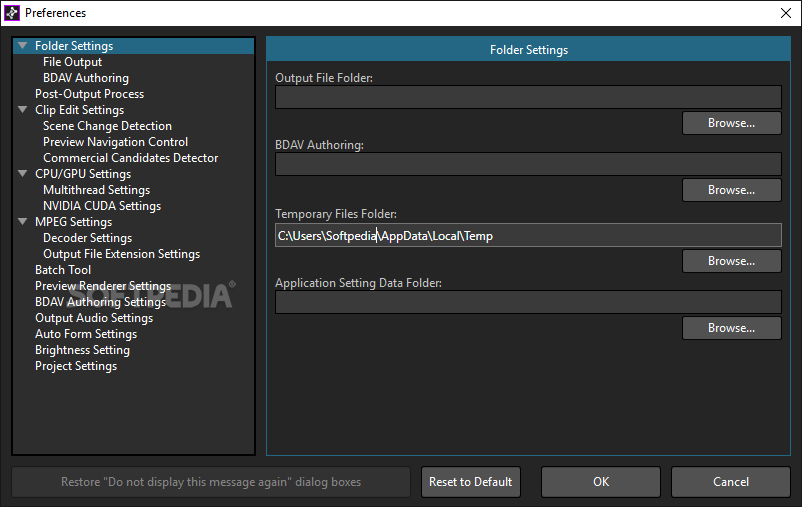
Task: Browse for the BDAV Authoring folder
Action: 731,190
